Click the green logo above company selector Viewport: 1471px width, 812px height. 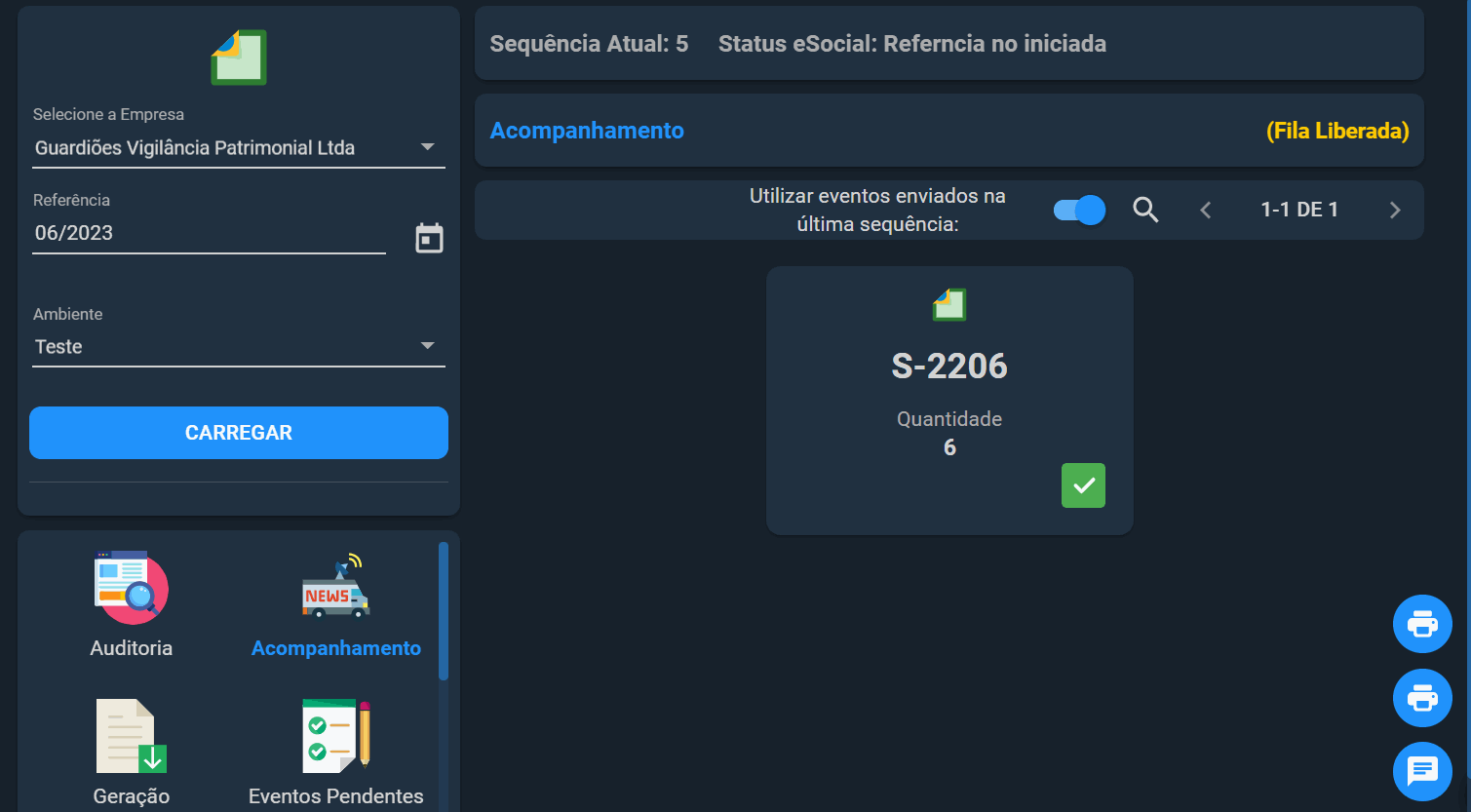pyautogui.click(x=239, y=58)
